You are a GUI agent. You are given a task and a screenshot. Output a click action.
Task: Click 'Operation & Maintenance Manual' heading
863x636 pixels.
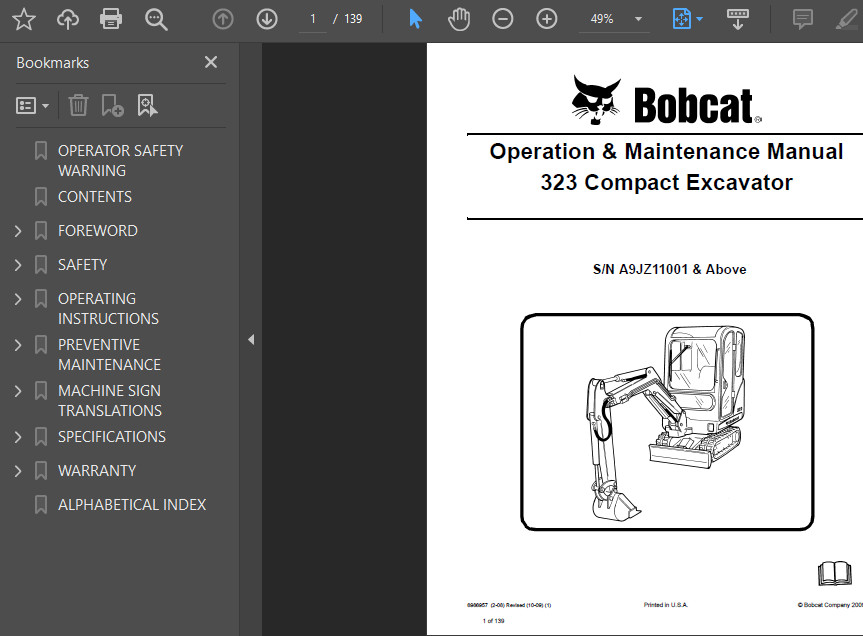pos(667,151)
